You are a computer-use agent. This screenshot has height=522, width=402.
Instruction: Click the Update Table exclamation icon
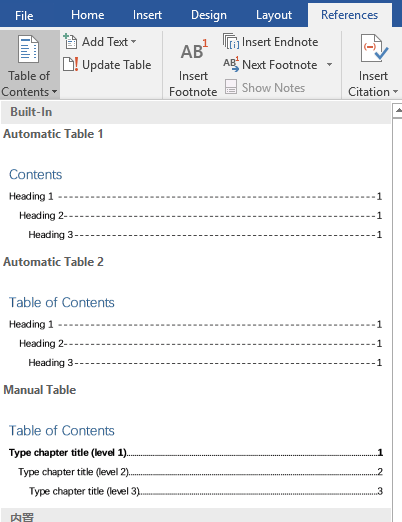[71, 64]
